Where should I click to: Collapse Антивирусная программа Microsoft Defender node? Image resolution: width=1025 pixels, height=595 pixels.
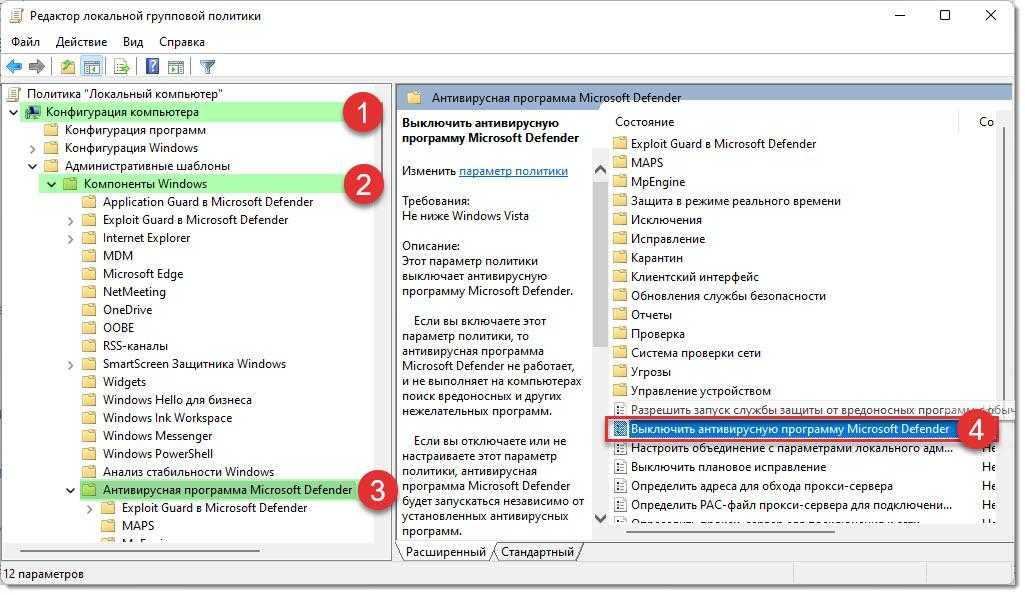[x=70, y=490]
